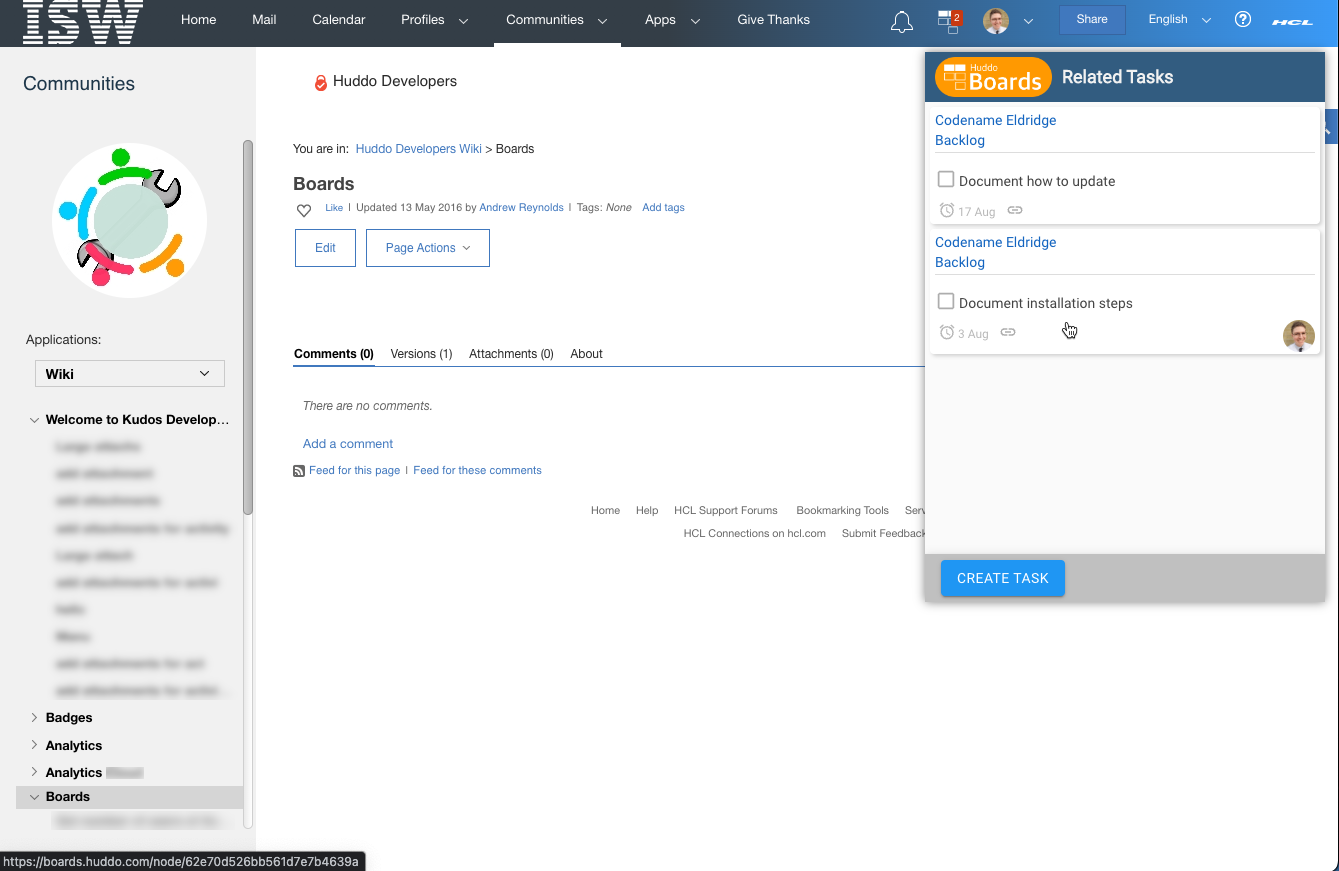The height and width of the screenshot is (871, 1339).
Task: Collapse the Boards tree node
Action: coord(34,797)
